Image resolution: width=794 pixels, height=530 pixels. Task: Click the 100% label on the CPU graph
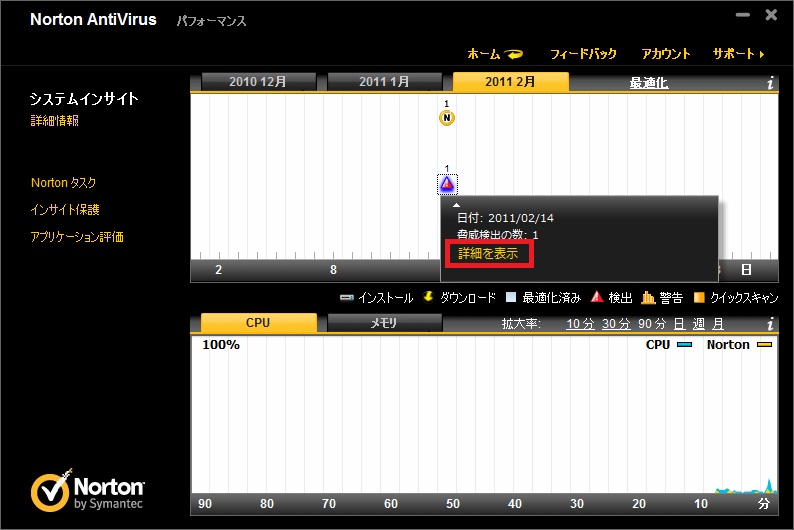coord(221,345)
